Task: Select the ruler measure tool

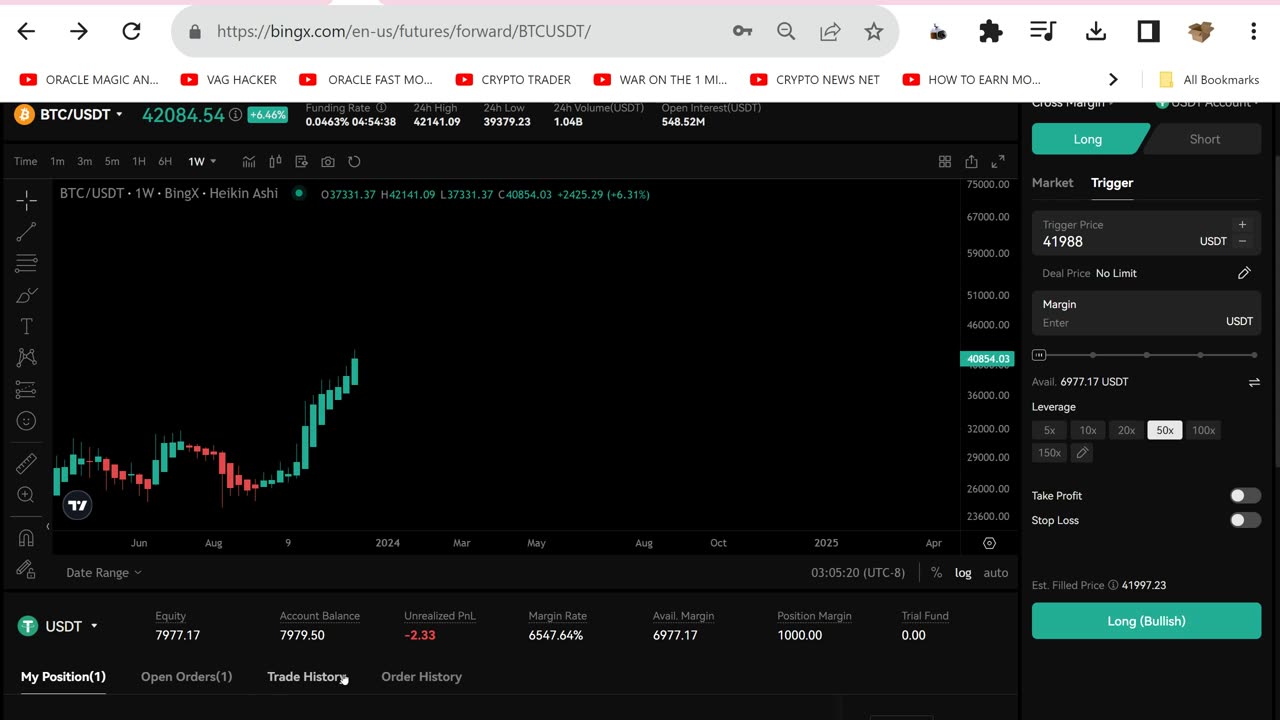Action: [27, 463]
